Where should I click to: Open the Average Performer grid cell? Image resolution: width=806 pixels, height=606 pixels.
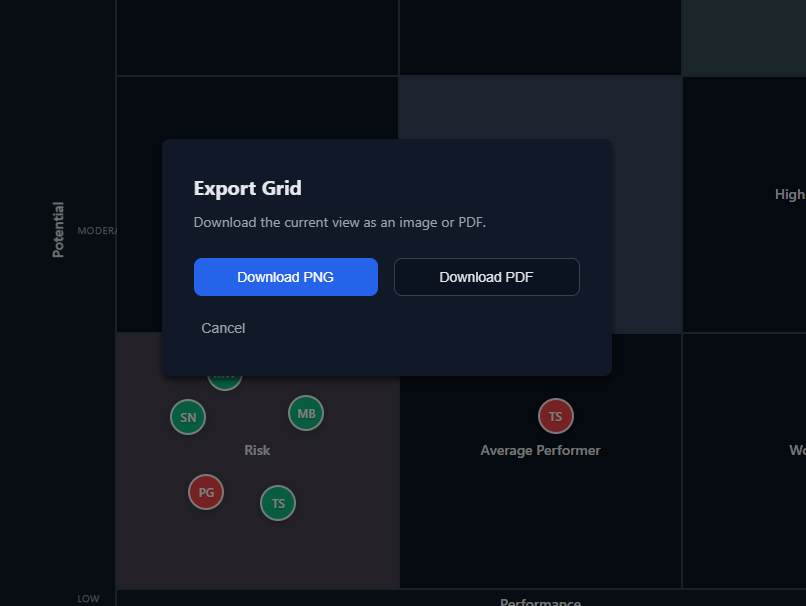540,450
